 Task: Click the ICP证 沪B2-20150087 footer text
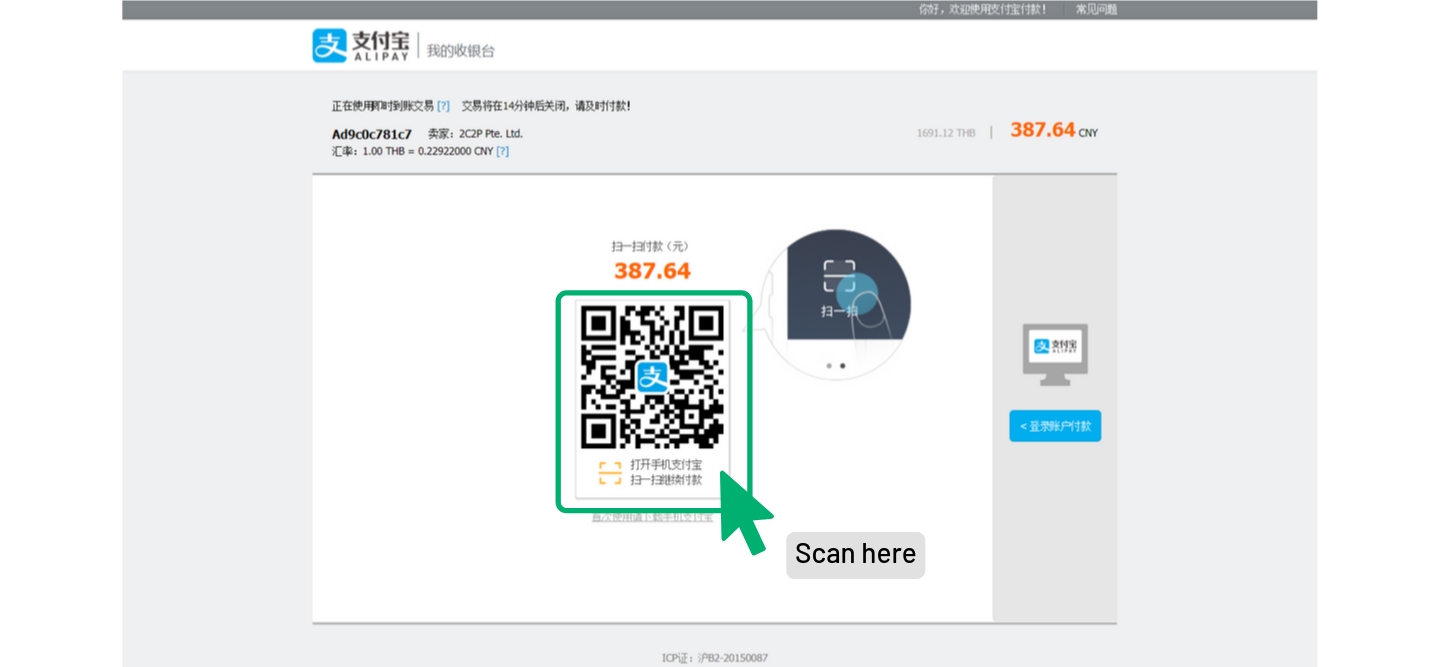(x=715, y=658)
